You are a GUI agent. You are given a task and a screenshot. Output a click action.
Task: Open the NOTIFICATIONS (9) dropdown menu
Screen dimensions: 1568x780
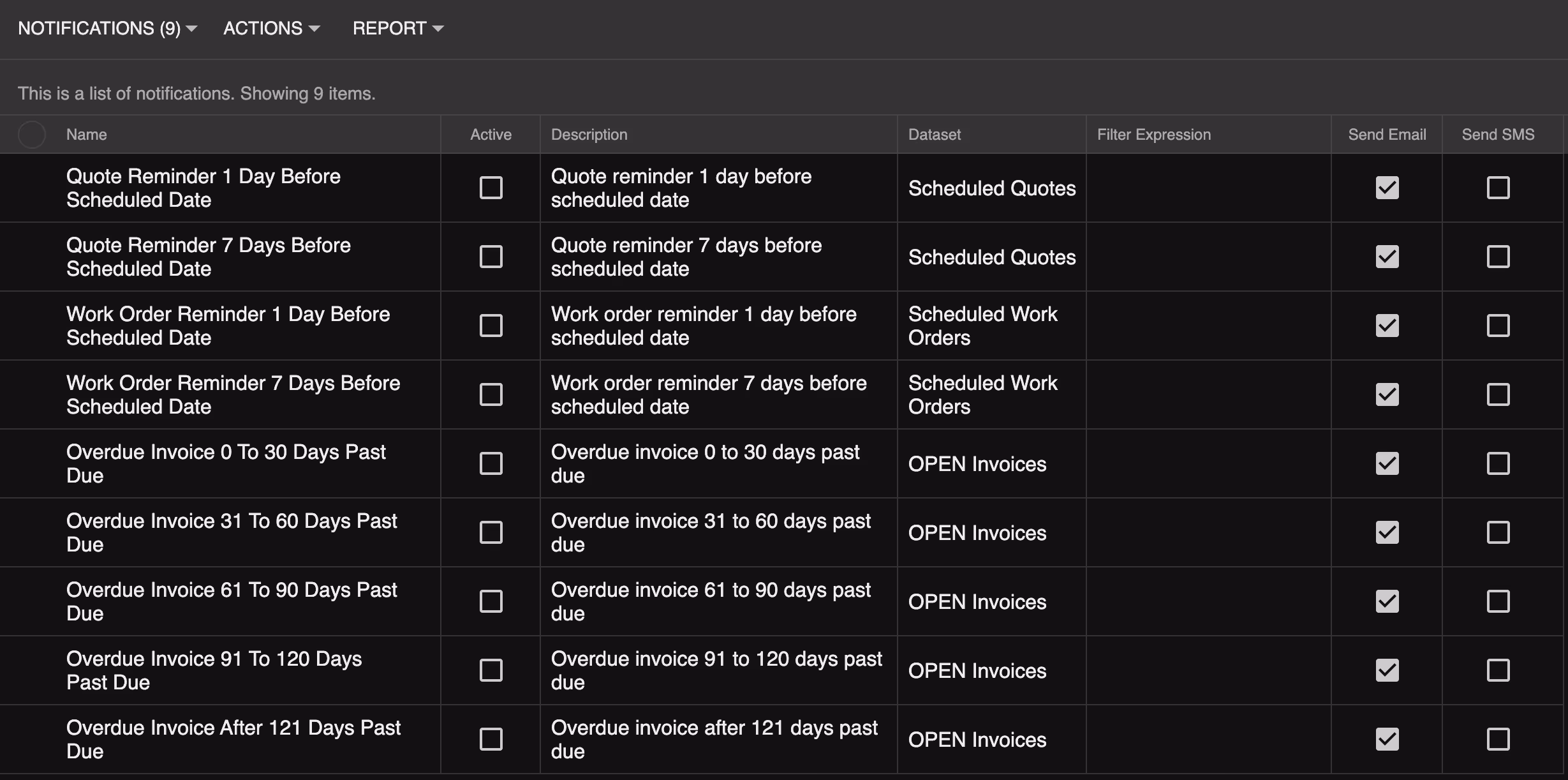pyautogui.click(x=107, y=28)
